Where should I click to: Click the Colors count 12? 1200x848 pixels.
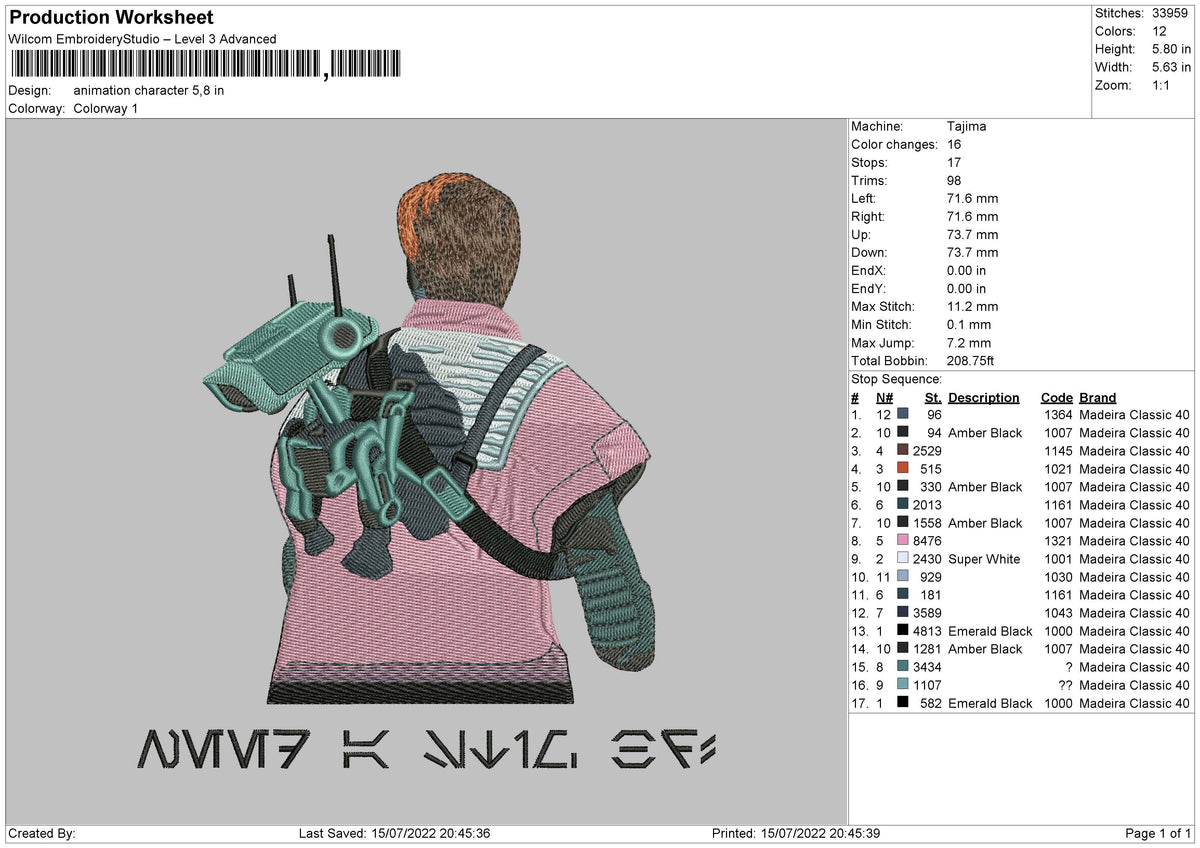pos(1159,31)
